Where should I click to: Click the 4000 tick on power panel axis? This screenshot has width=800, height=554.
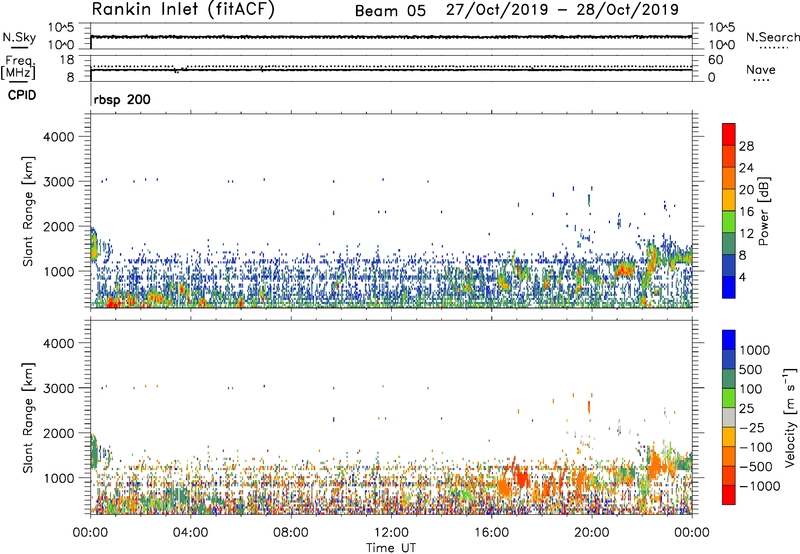coord(58,137)
